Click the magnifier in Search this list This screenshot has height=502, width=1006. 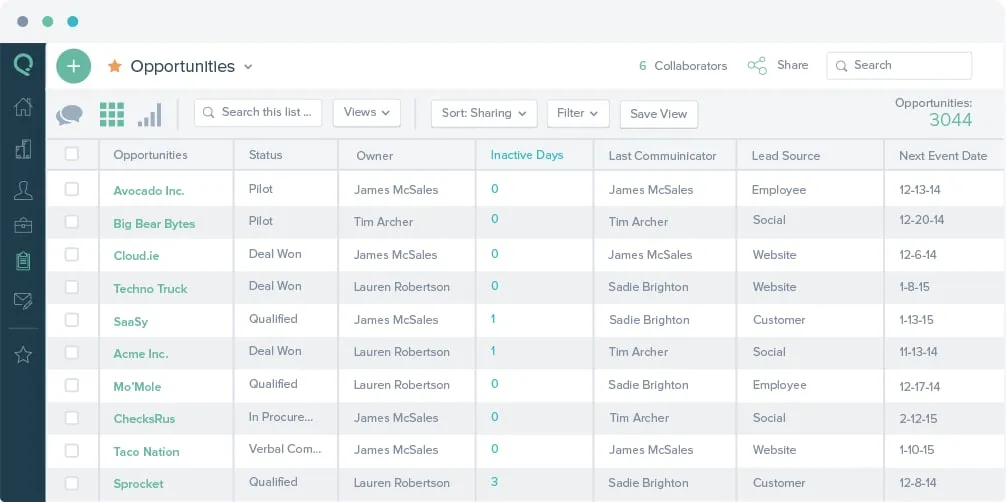tap(209, 112)
